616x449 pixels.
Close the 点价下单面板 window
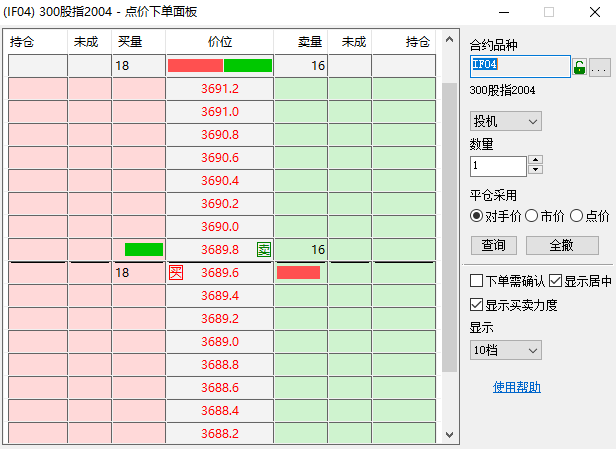(x=595, y=12)
